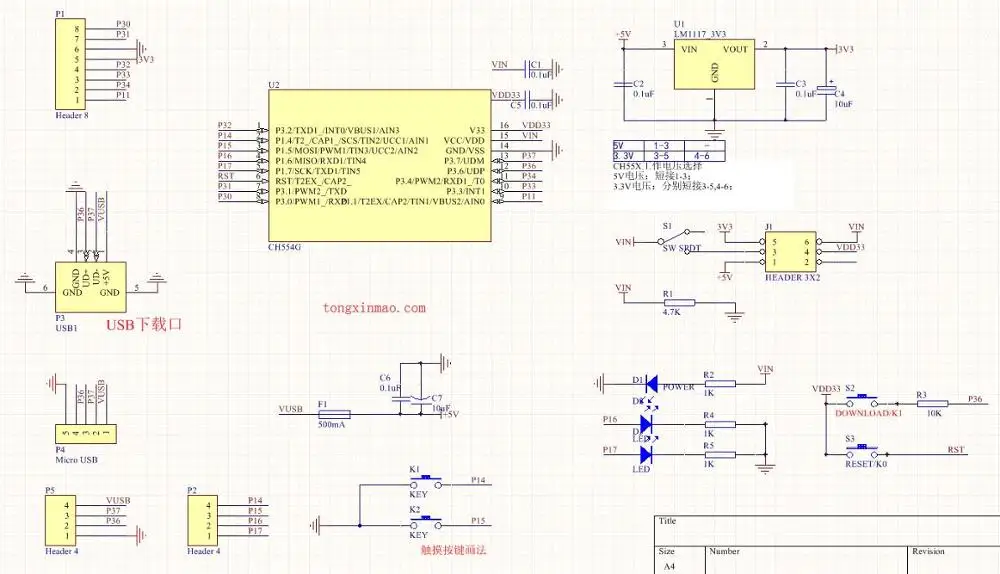Click the 'Micro USB' label text
Image resolution: width=1000 pixels, height=574 pixels.
pos(77,459)
